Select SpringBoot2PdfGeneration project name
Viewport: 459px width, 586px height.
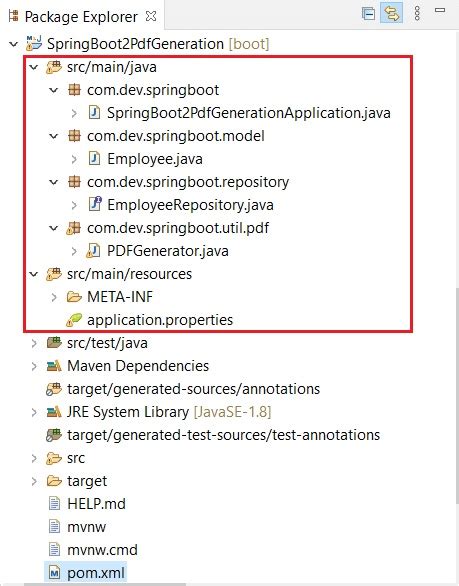[135, 44]
